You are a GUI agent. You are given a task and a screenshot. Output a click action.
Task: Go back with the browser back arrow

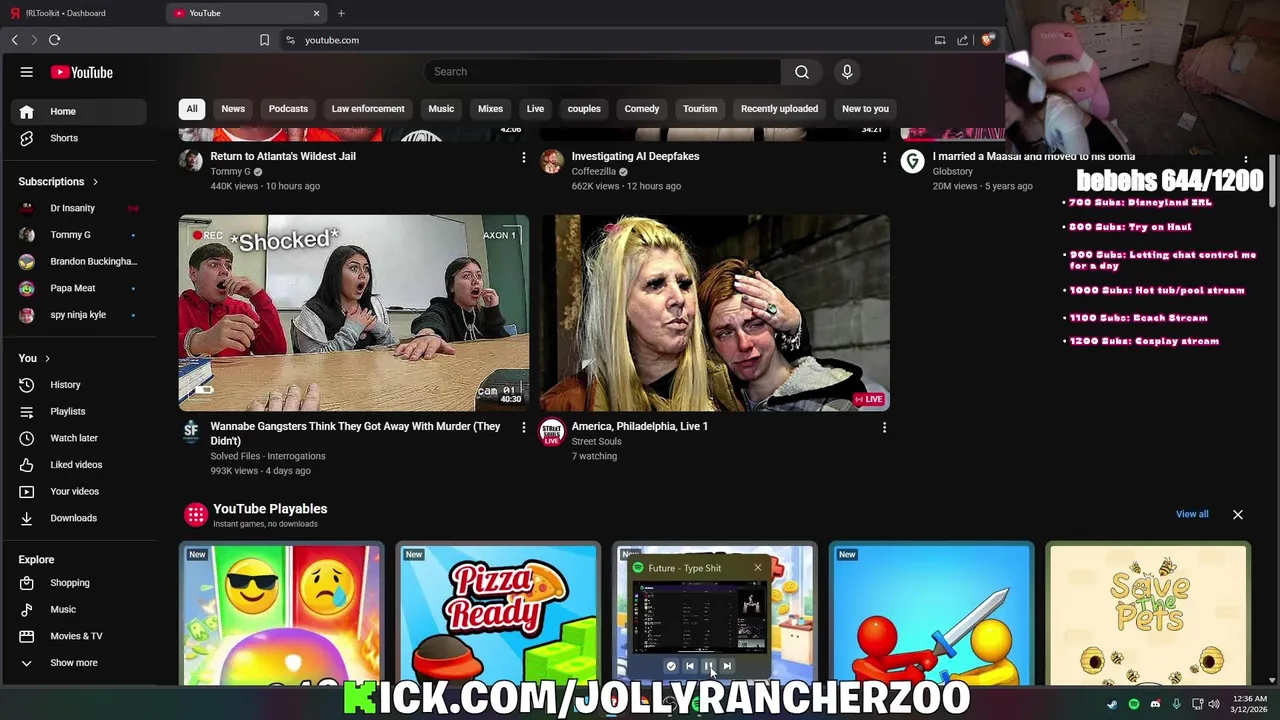(14, 40)
